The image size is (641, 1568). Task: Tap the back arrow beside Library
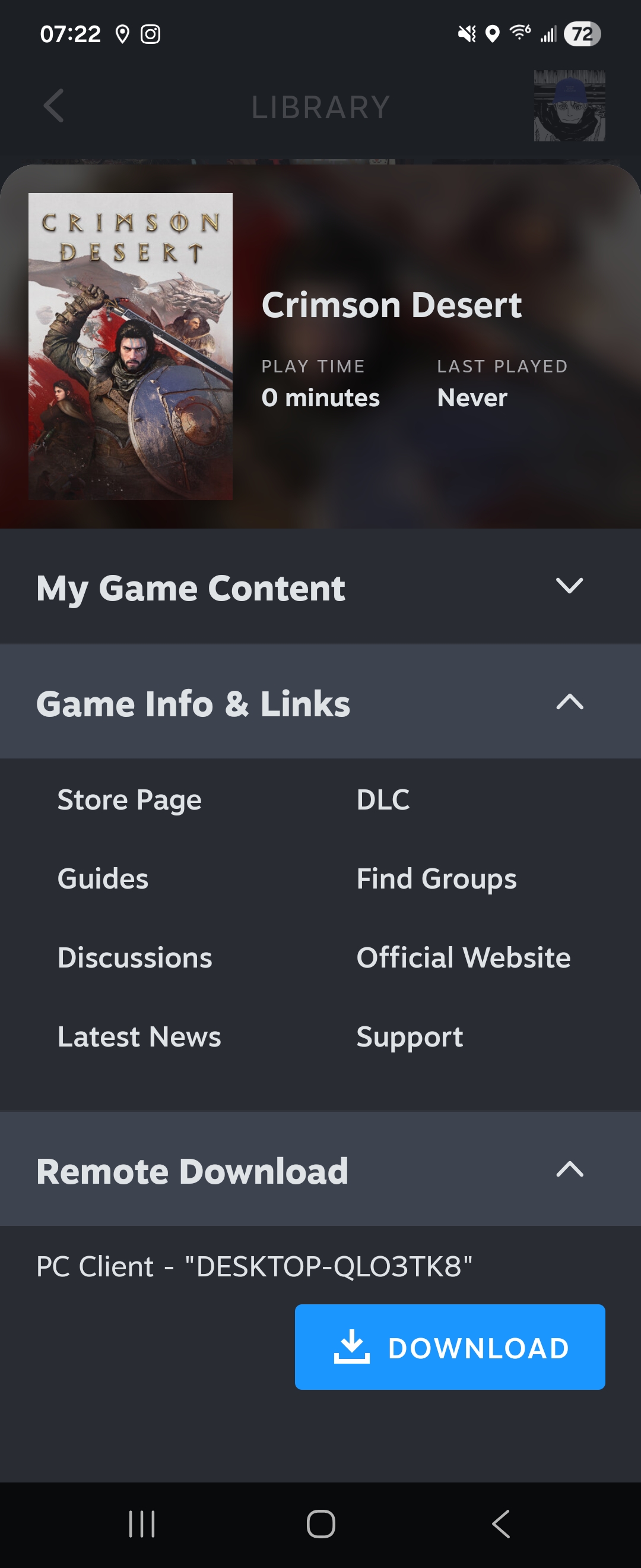pyautogui.click(x=53, y=106)
